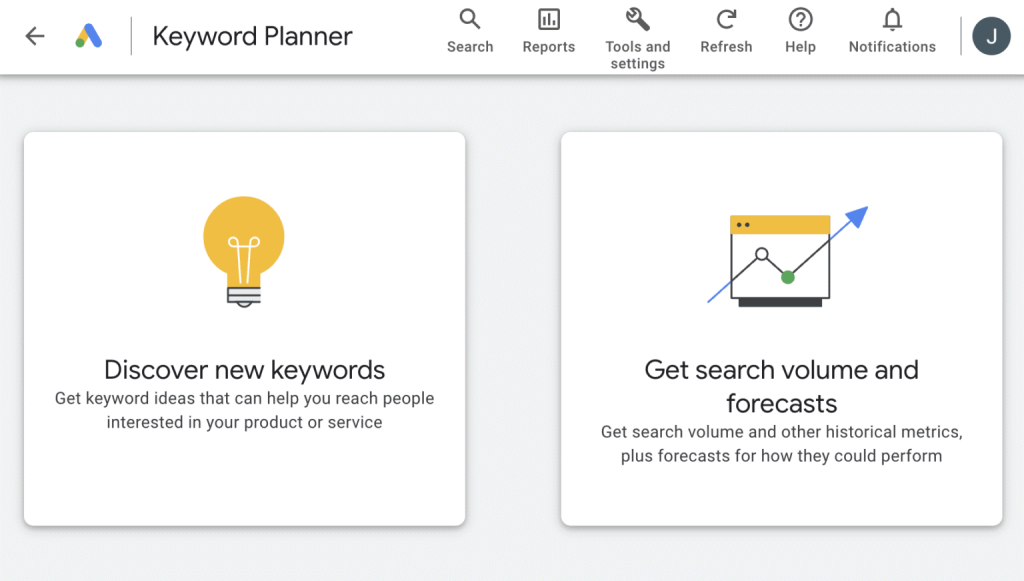Click the Search label under the magnifier icon
Viewport: 1024px width, 581px height.
[470, 46]
